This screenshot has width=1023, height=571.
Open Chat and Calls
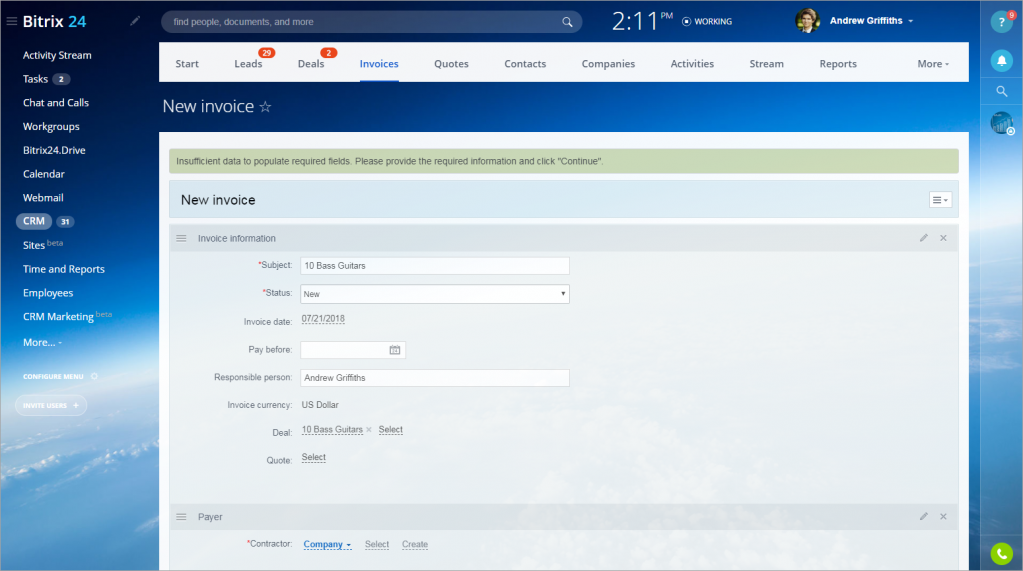pyautogui.click(x=55, y=103)
